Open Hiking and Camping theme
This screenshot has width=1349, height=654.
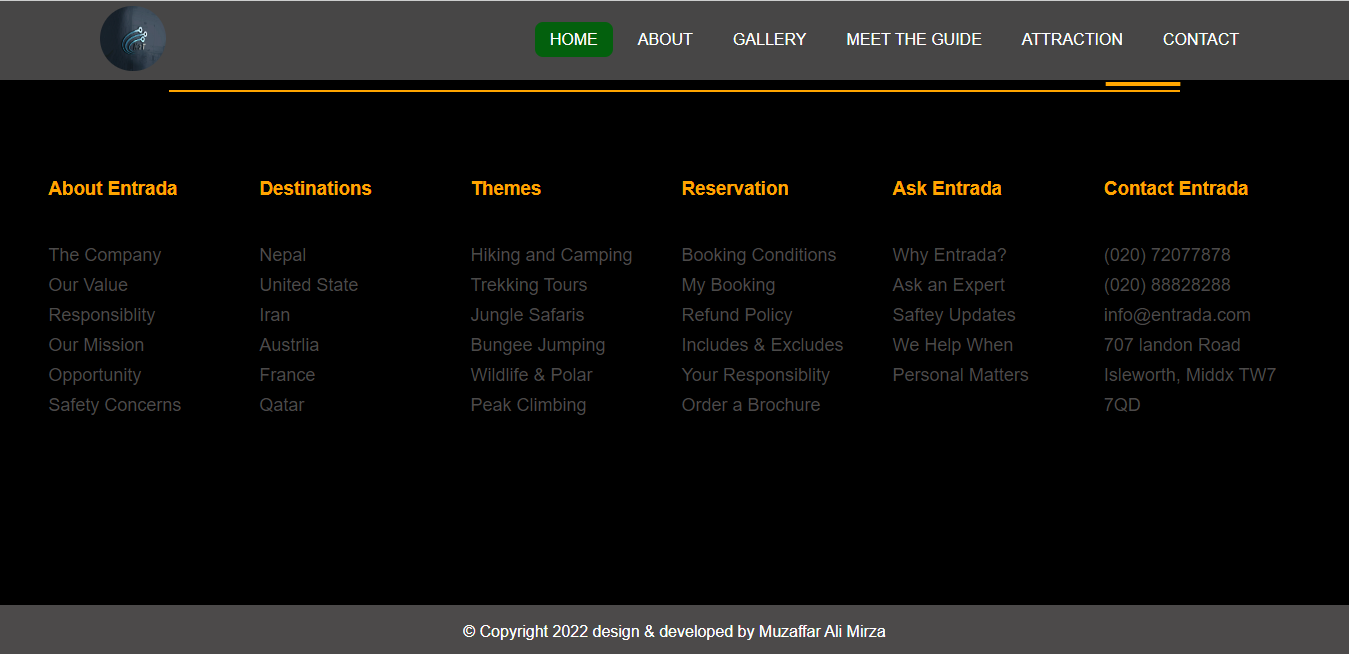coord(551,255)
